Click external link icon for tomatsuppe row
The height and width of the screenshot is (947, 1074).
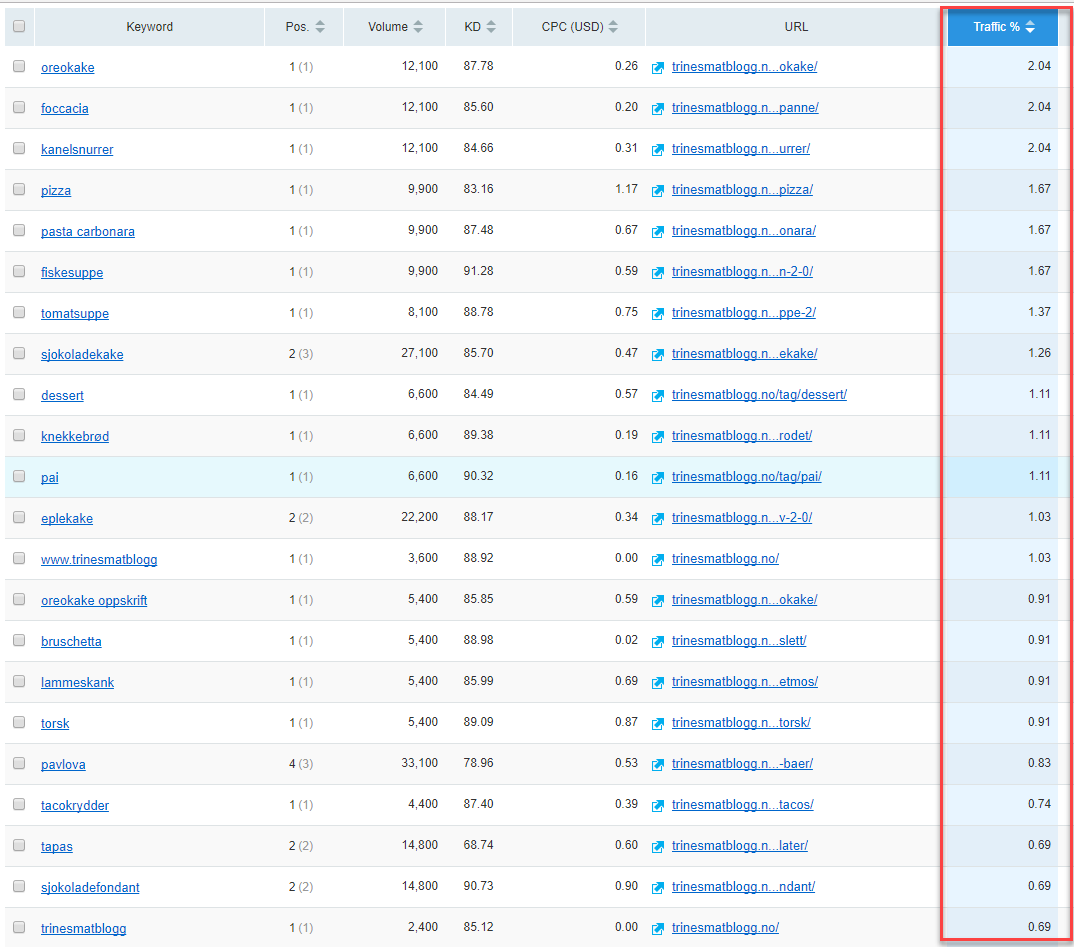658,314
